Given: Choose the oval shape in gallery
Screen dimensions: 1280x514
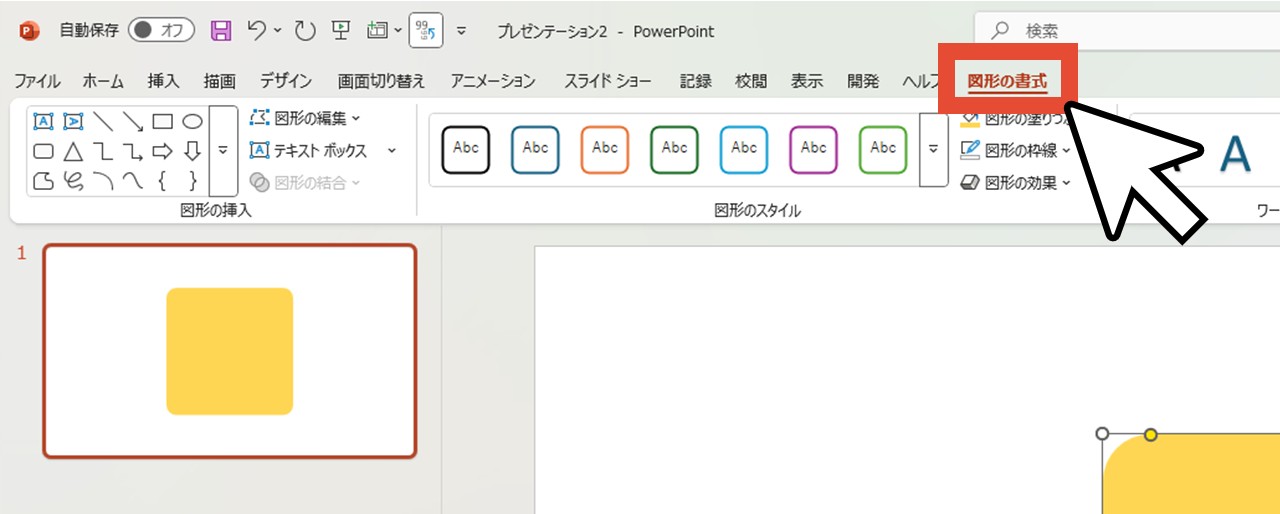Looking at the screenshot, I should [x=193, y=121].
